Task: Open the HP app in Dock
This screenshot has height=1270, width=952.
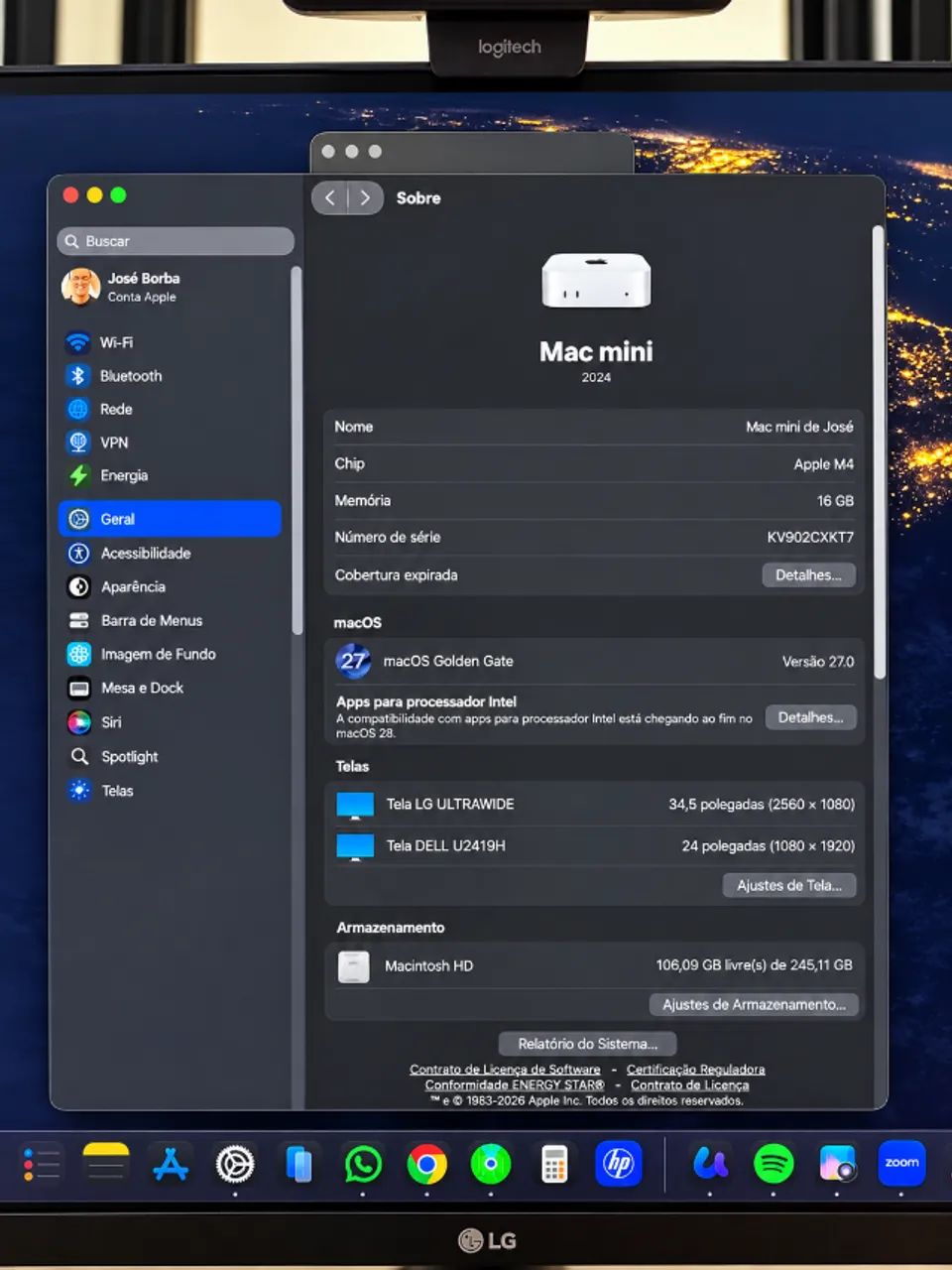Action: (619, 1163)
